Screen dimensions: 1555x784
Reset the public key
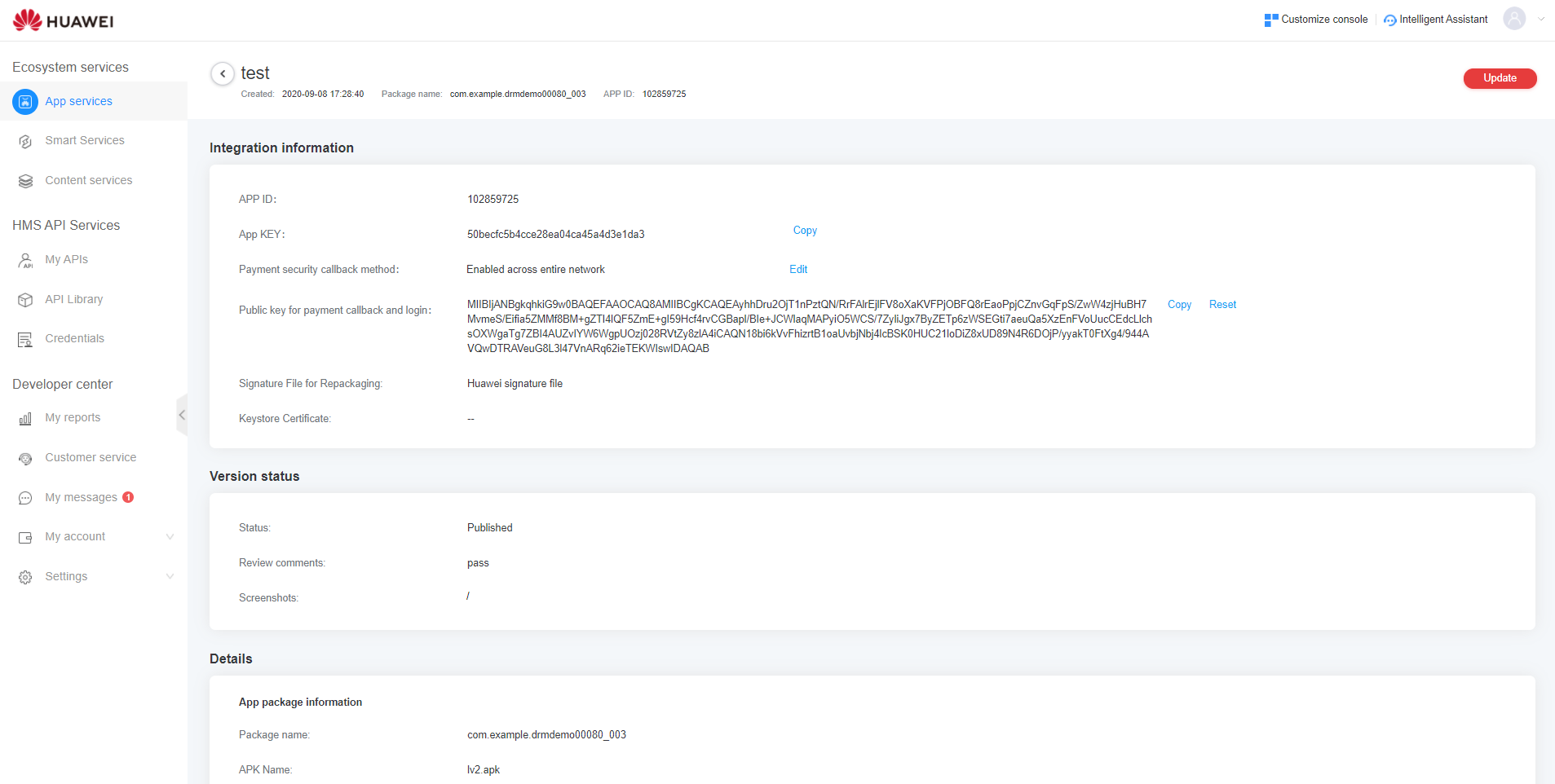tap(1222, 304)
